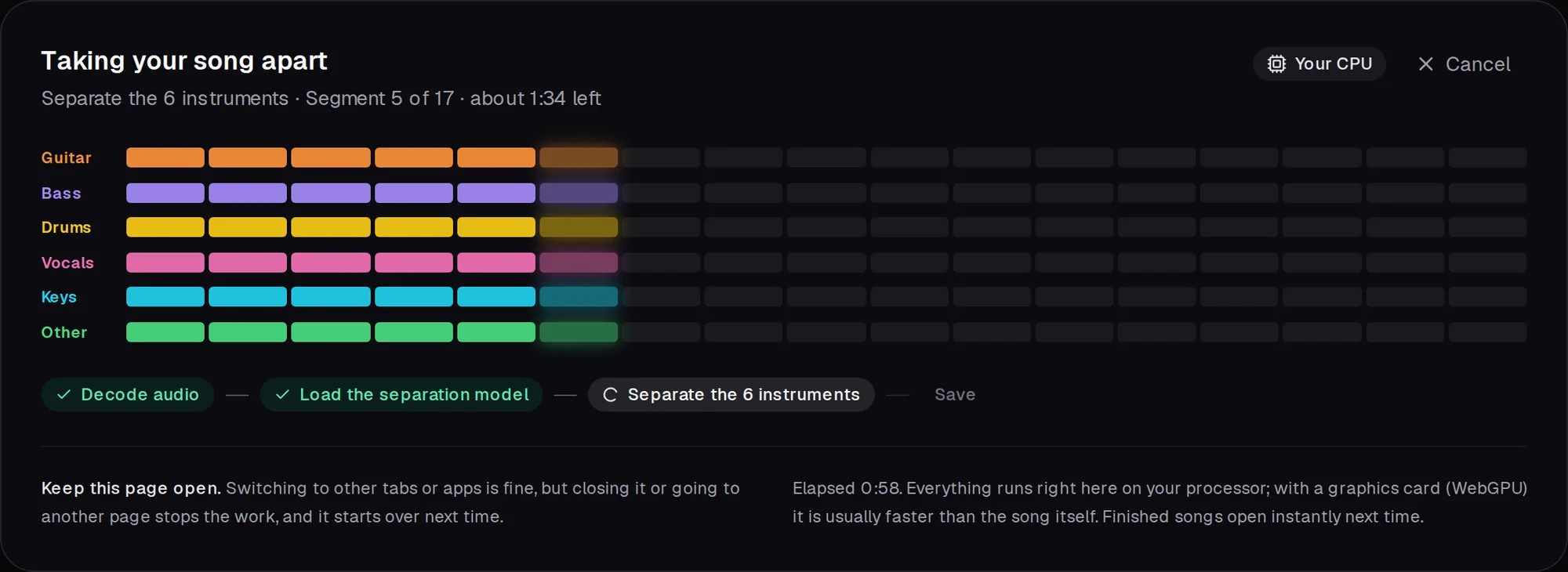The width and height of the screenshot is (1568, 572).
Task: Click the first pink Vocals segment
Action: click(x=165, y=262)
